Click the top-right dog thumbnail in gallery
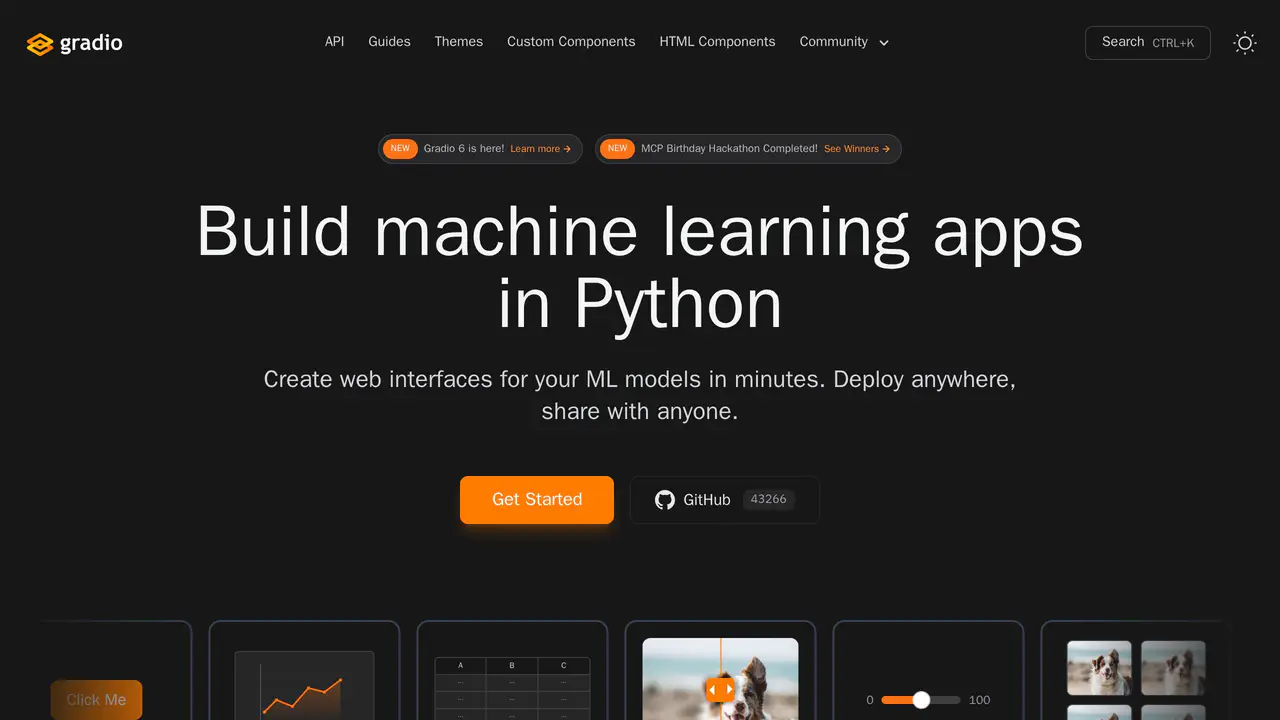The height and width of the screenshot is (720, 1280). click(x=1173, y=668)
